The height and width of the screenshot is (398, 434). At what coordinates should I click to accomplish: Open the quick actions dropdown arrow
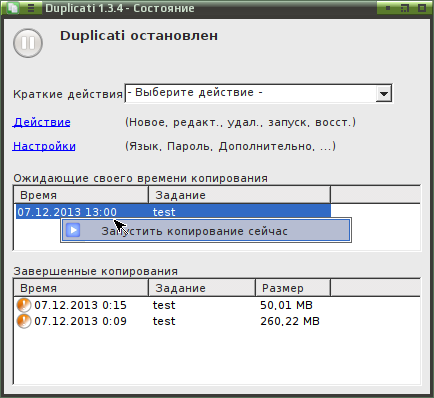point(383,93)
